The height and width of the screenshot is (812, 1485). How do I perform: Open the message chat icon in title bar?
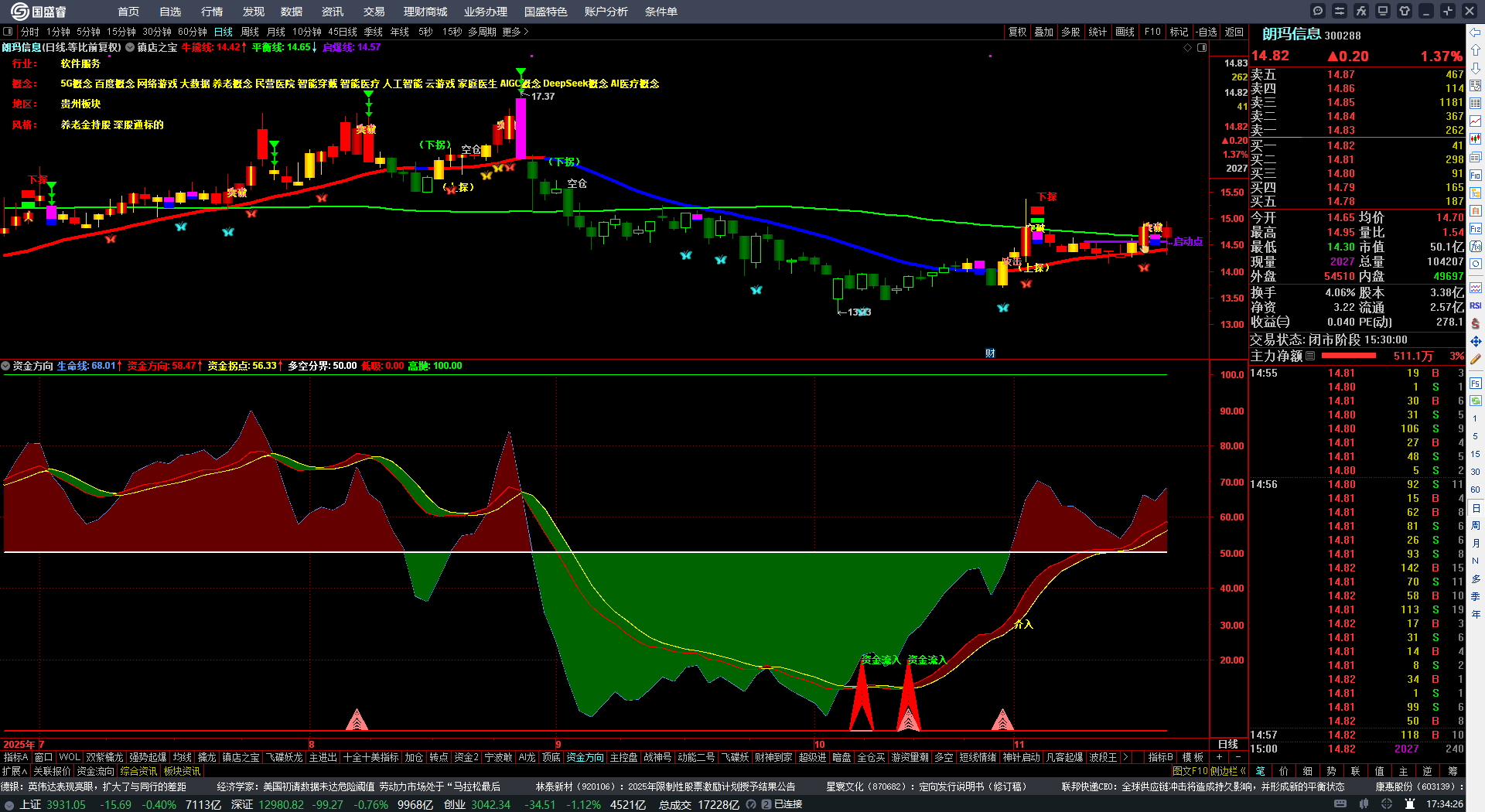tap(1318, 11)
